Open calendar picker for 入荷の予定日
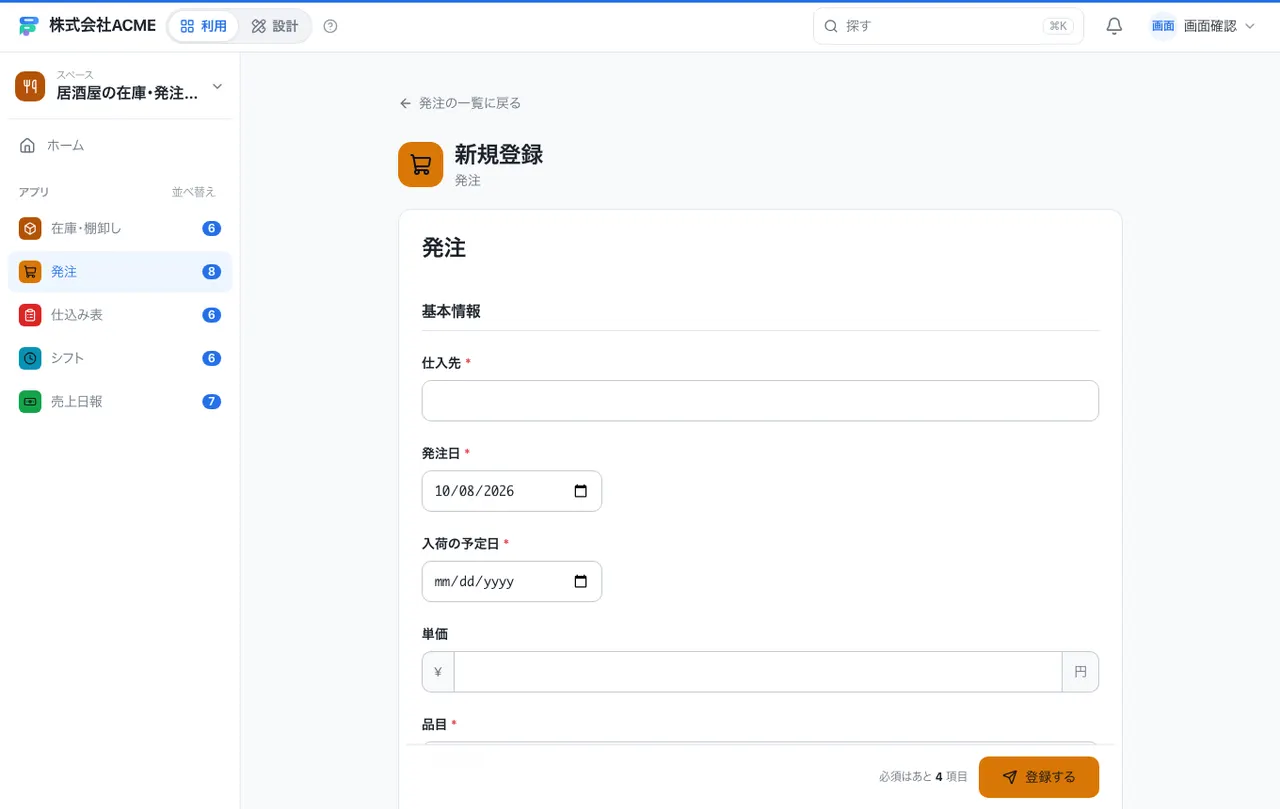1280x809 pixels. pos(581,581)
